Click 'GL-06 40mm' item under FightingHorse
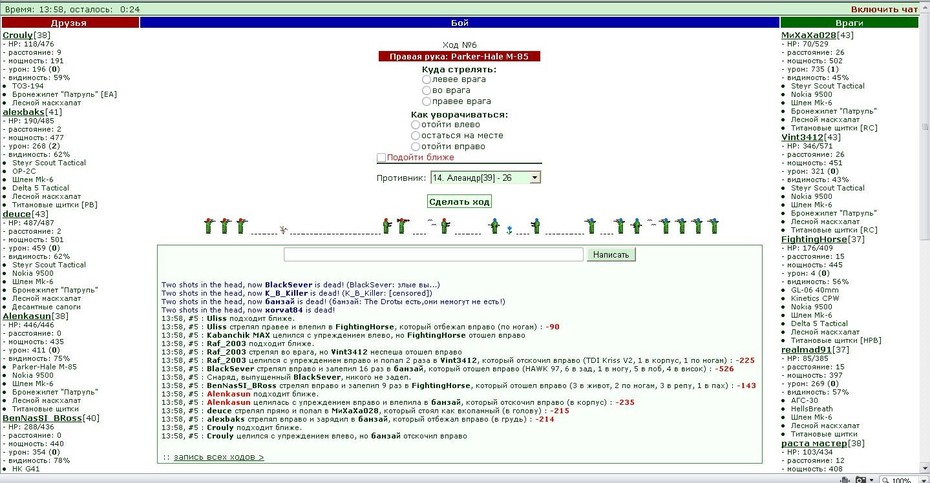930x483 pixels. [x=815, y=290]
